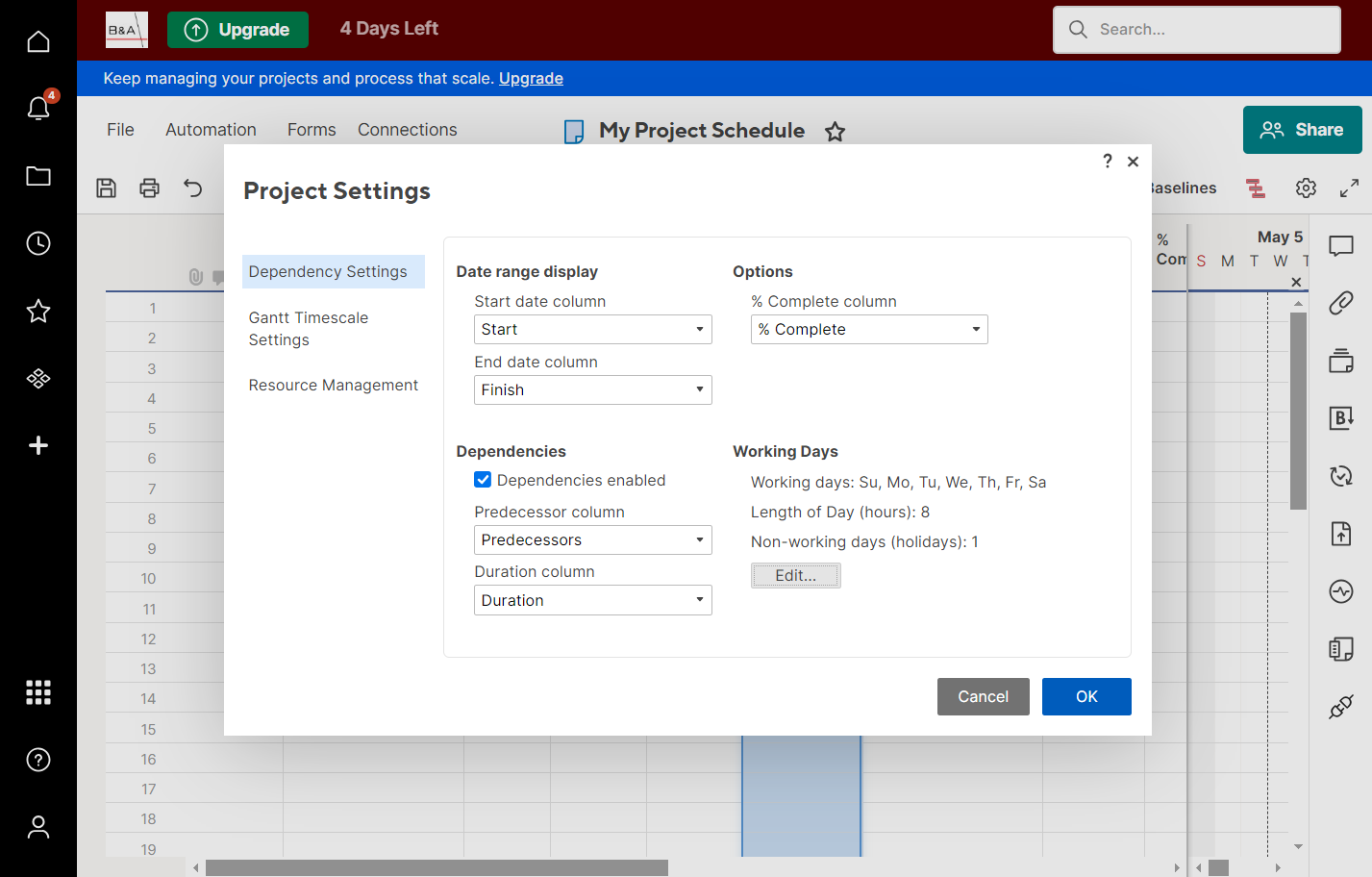Open the notifications bell icon
Screen dimensions: 1372x877
[x=38, y=108]
